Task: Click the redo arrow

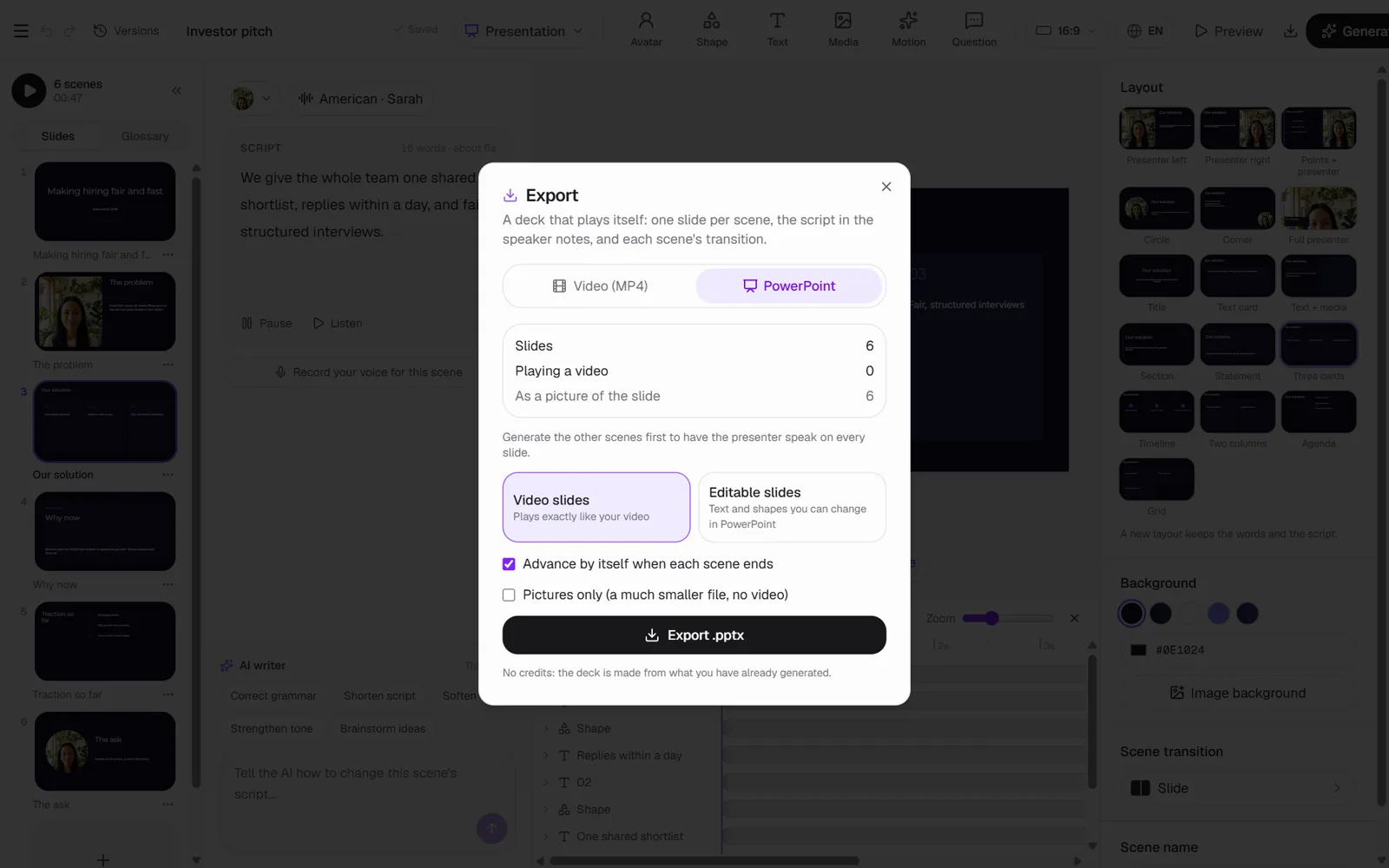Action: [x=69, y=31]
